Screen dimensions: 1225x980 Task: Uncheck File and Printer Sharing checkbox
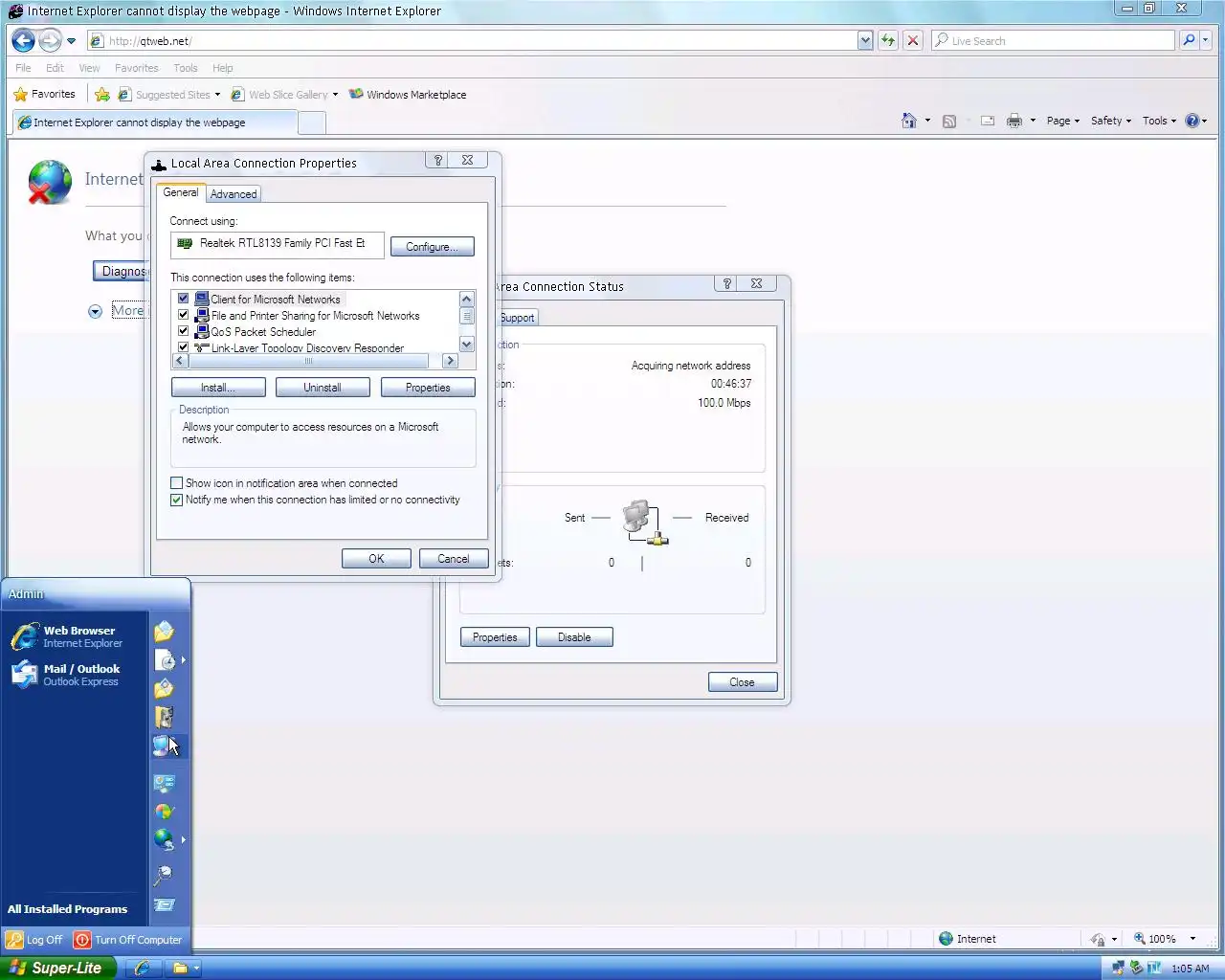(x=184, y=315)
